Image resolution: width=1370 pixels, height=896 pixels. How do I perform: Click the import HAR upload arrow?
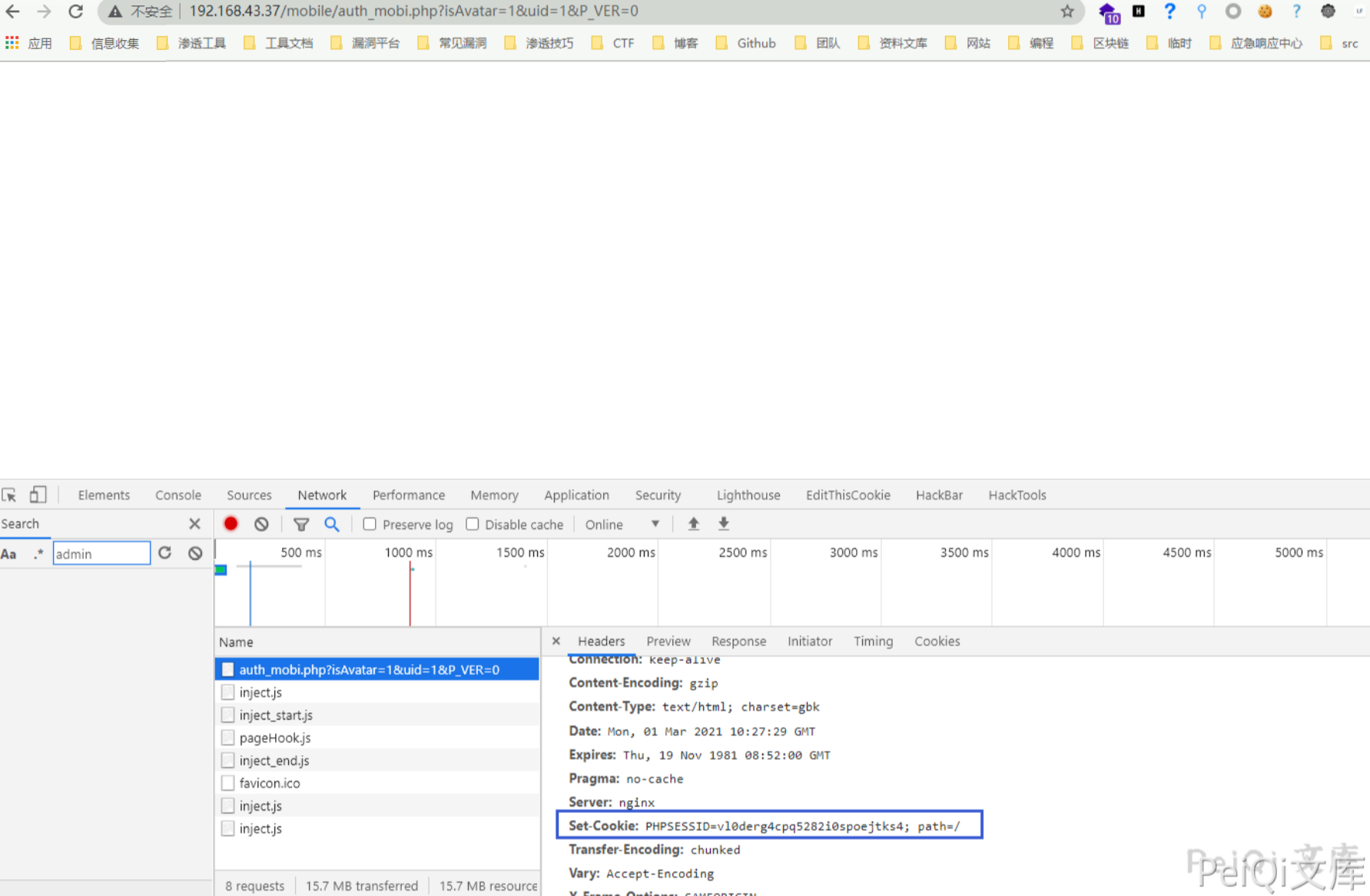(693, 524)
